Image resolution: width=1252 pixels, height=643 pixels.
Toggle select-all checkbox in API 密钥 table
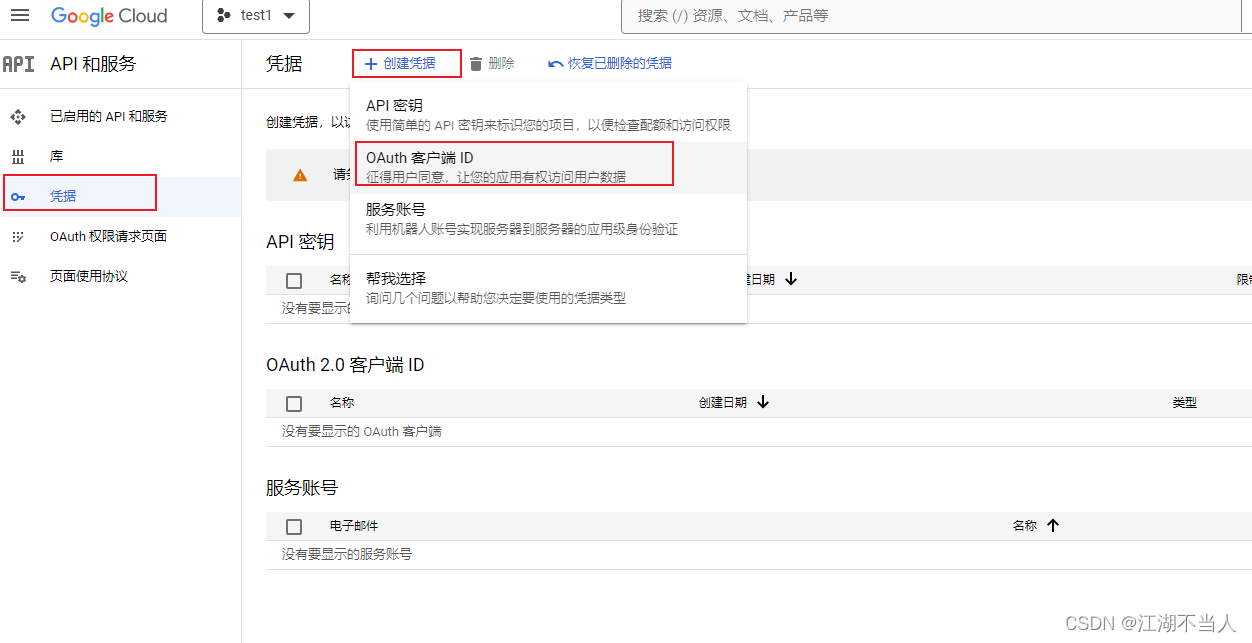pos(294,281)
